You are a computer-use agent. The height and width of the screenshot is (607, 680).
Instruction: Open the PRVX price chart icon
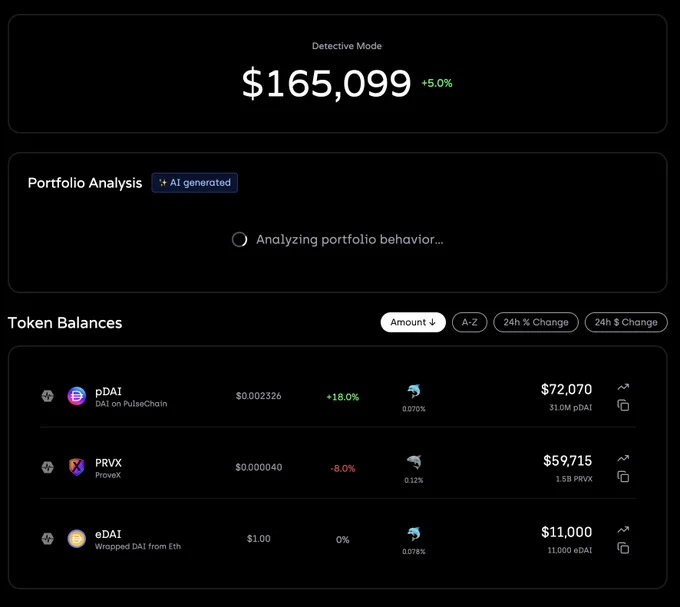coord(623,458)
